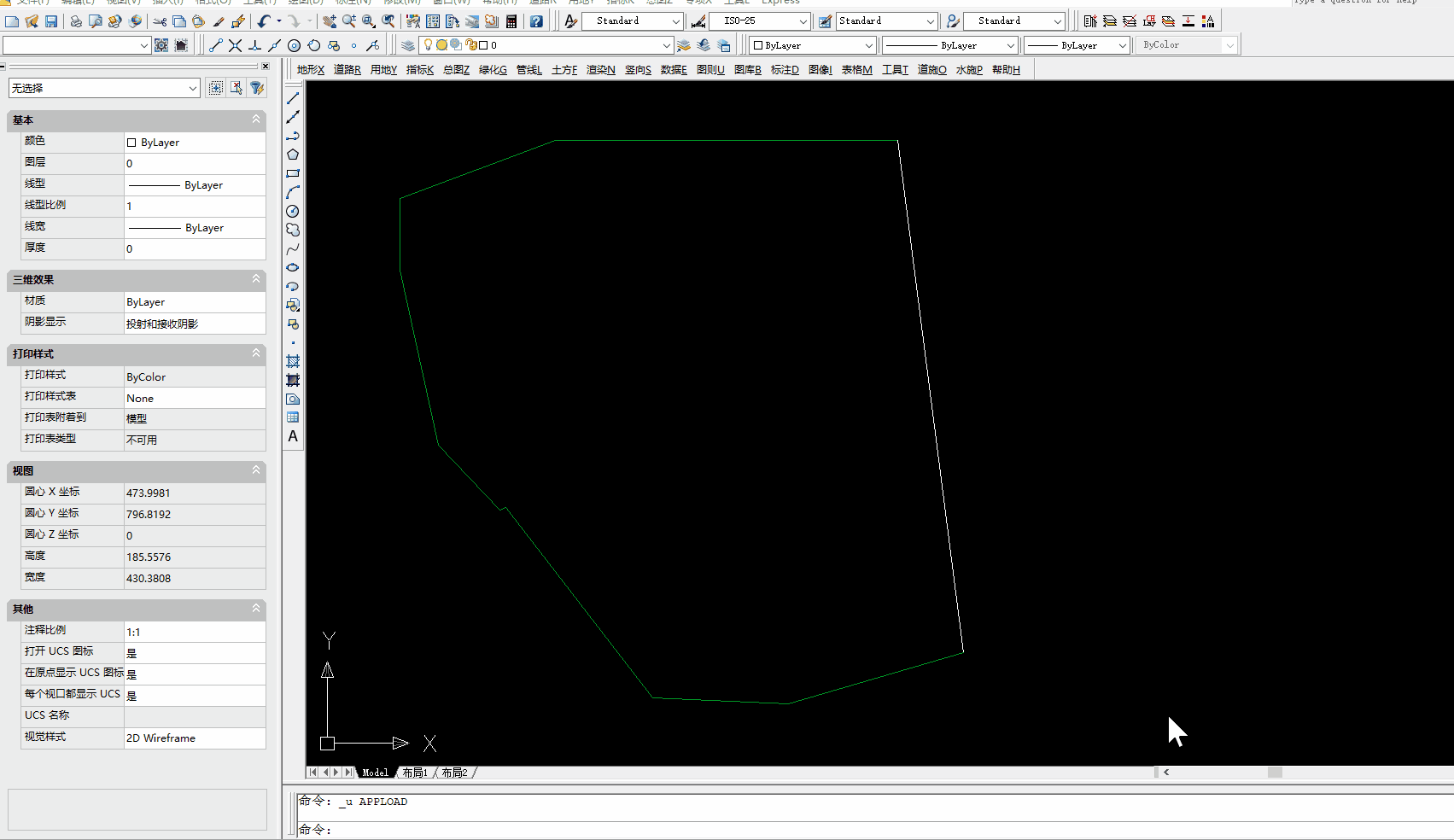This screenshot has height=840, width=1454.
Task: Select the multiline Text tool
Action: [x=293, y=436]
